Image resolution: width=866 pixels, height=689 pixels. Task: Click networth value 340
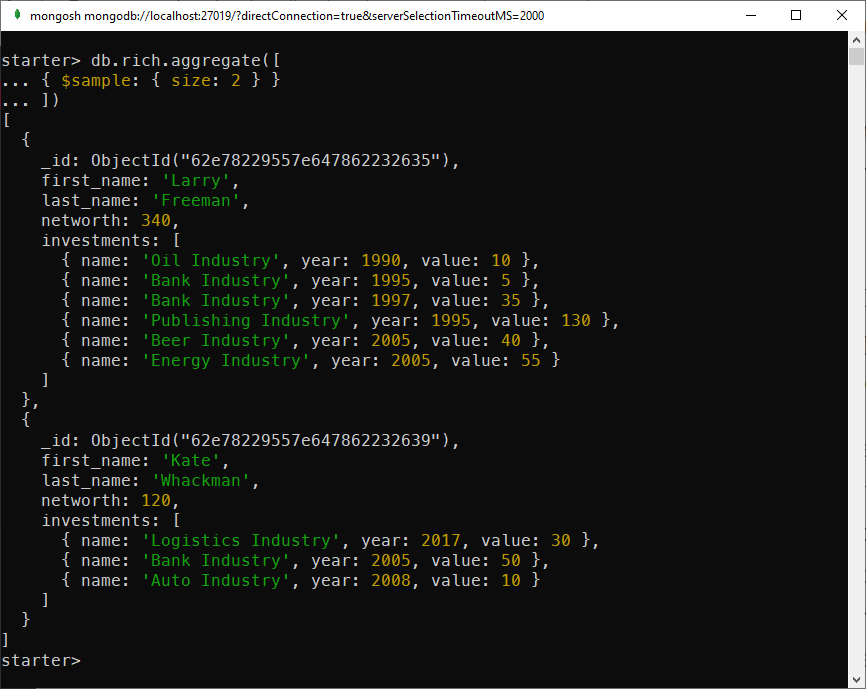[x=156, y=220]
